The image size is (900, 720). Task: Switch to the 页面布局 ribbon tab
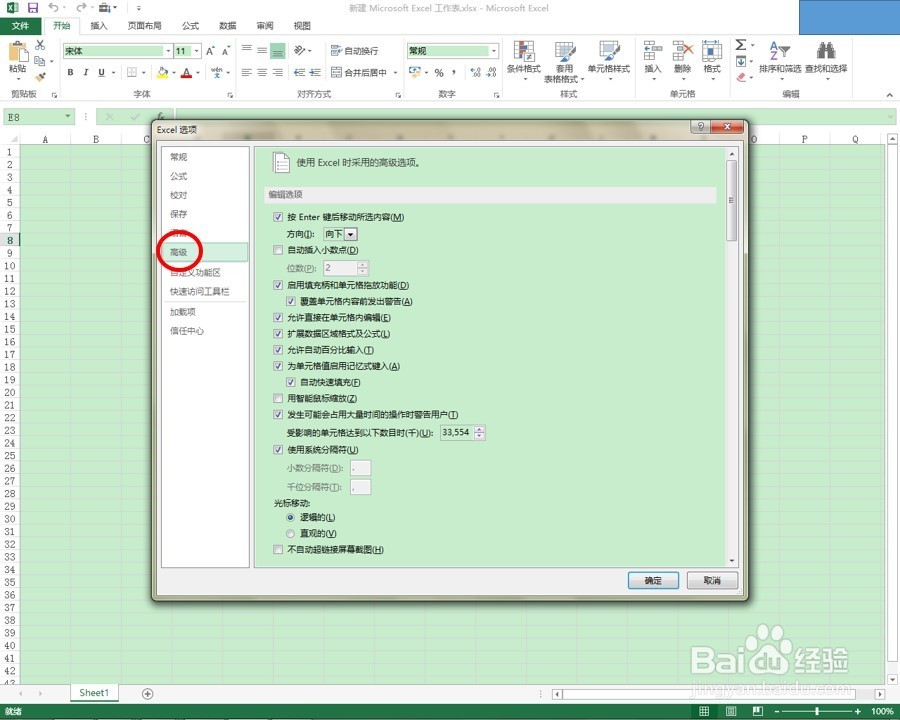pos(144,26)
